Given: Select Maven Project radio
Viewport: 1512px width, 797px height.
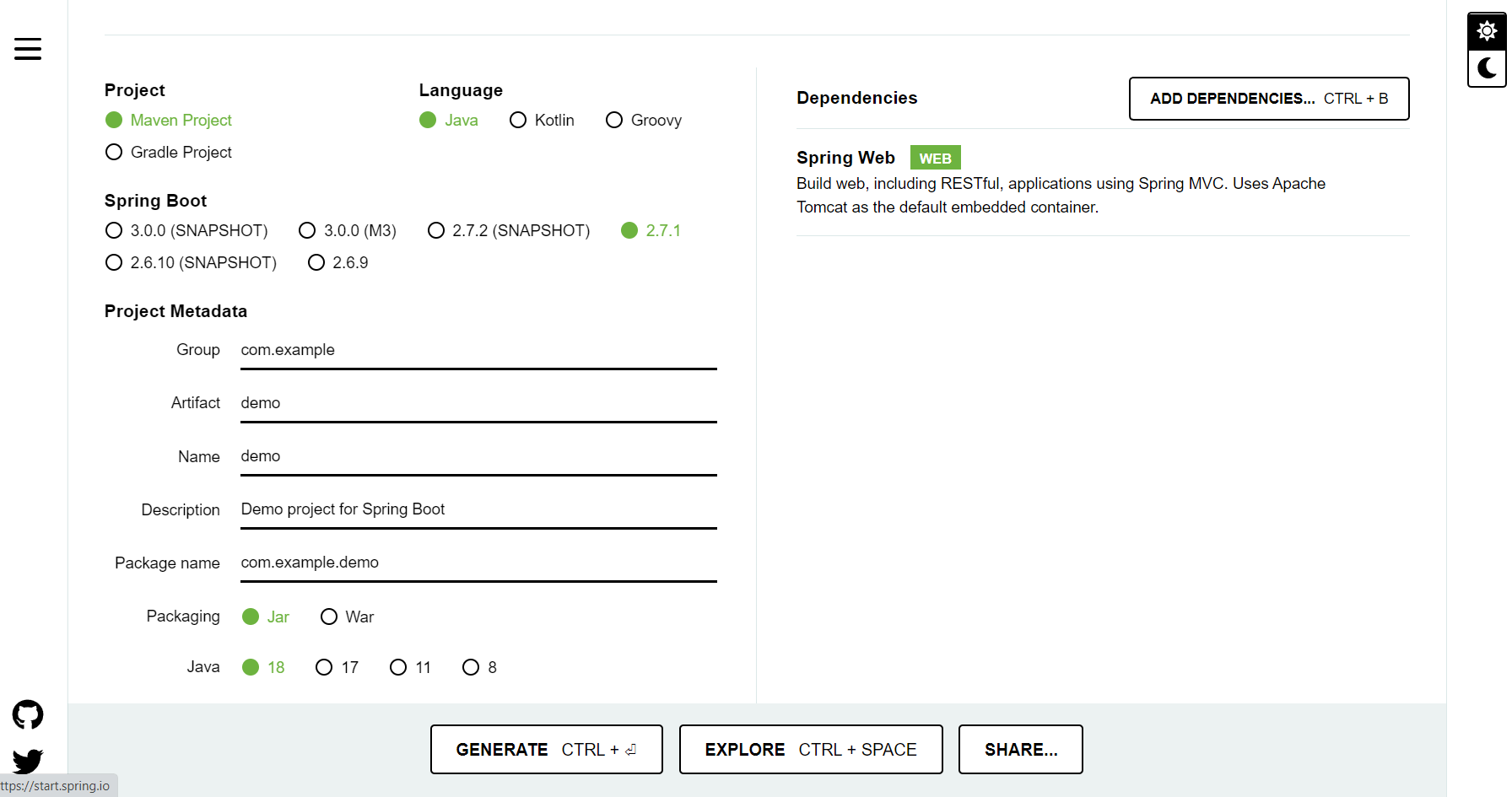Looking at the screenshot, I should coord(168,120).
